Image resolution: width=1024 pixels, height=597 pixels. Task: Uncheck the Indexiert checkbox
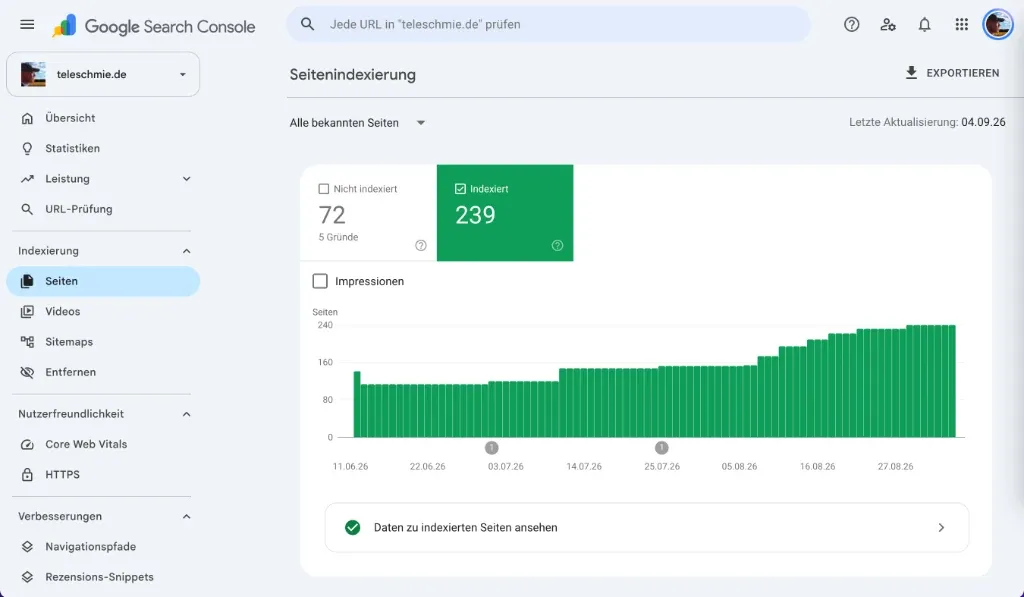pos(460,189)
